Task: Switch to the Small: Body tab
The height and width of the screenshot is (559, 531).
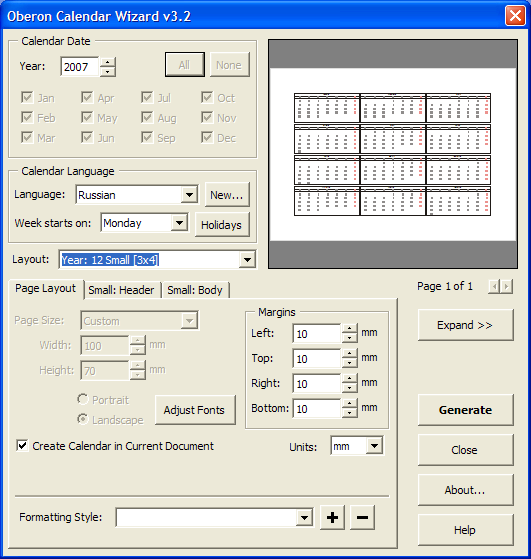Action: tap(195, 290)
